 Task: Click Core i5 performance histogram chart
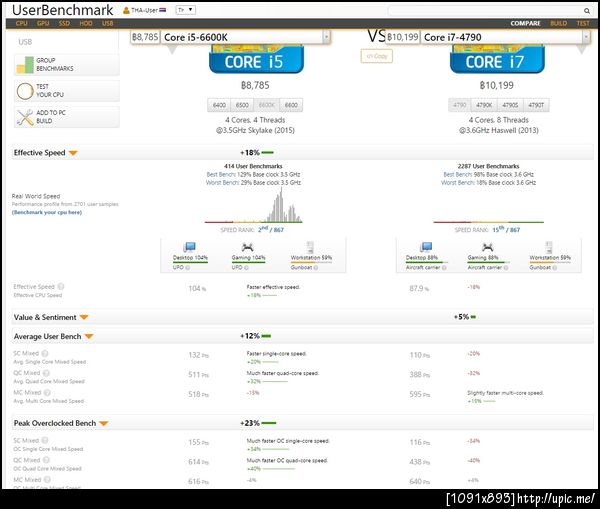click(253, 206)
